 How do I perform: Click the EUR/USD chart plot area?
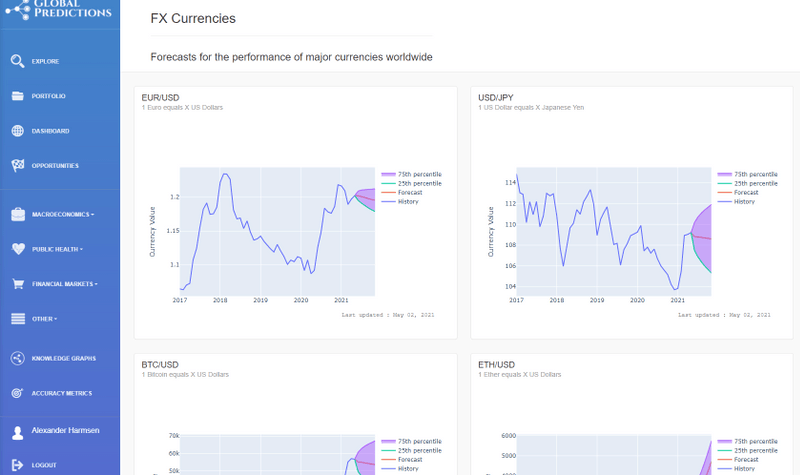[x=277, y=232]
